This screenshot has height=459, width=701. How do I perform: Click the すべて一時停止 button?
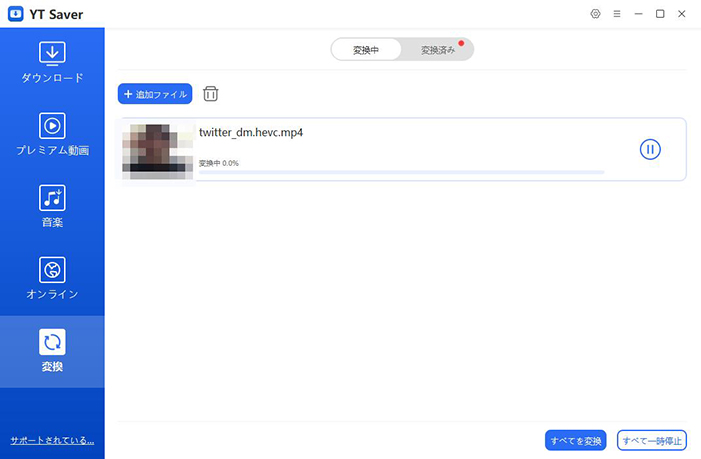coord(652,441)
